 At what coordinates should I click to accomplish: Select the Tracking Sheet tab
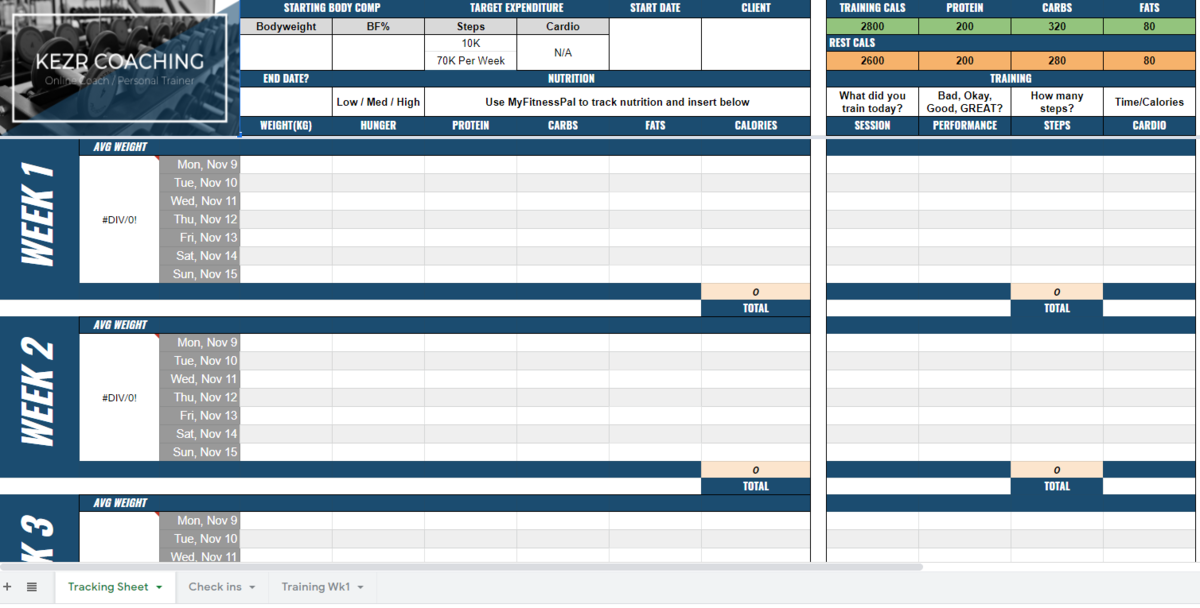coord(107,587)
